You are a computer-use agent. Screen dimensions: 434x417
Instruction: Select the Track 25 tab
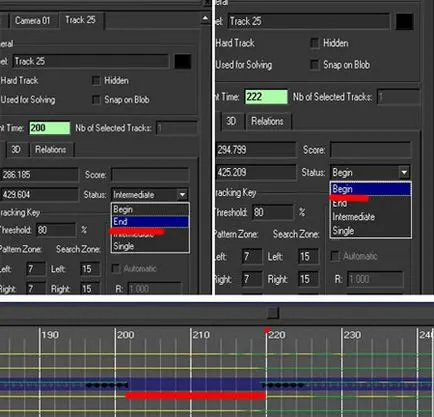(81, 20)
